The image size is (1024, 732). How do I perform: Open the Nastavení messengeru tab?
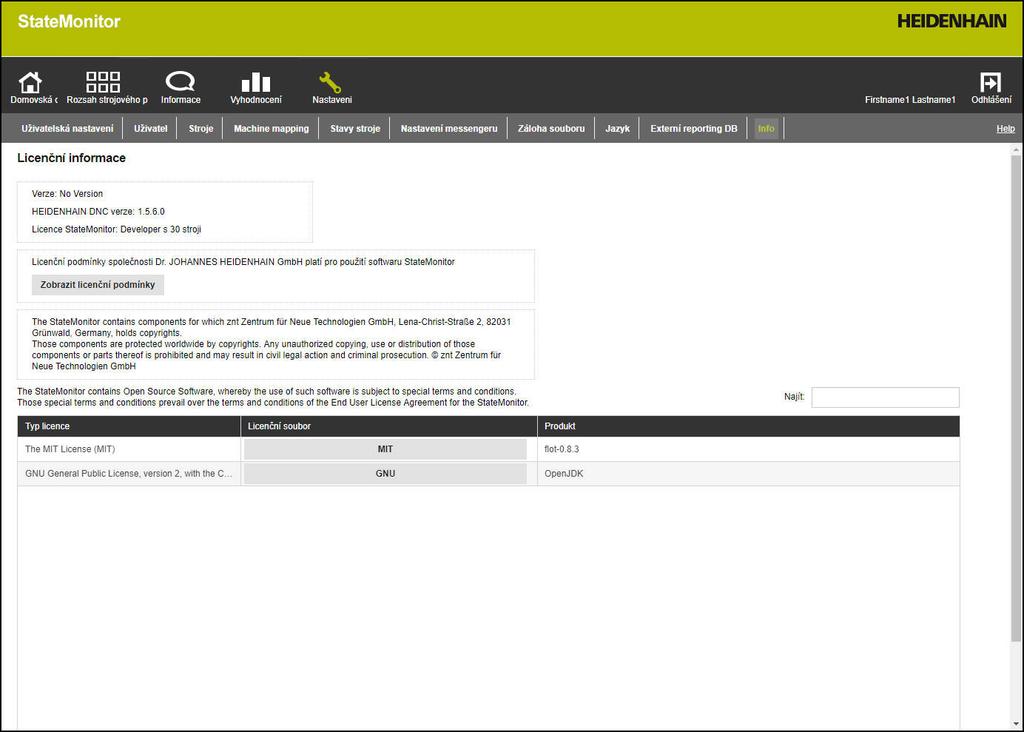point(449,129)
